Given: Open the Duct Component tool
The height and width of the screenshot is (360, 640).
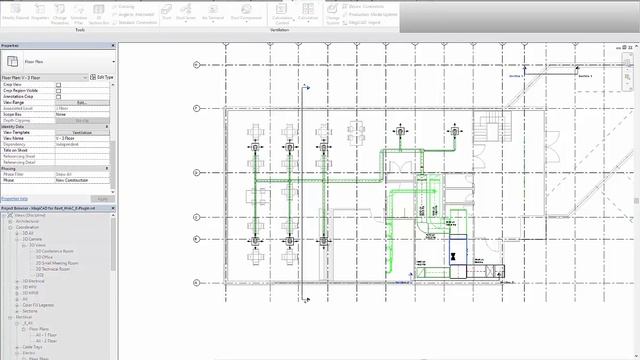Looking at the screenshot, I should tap(246, 13).
